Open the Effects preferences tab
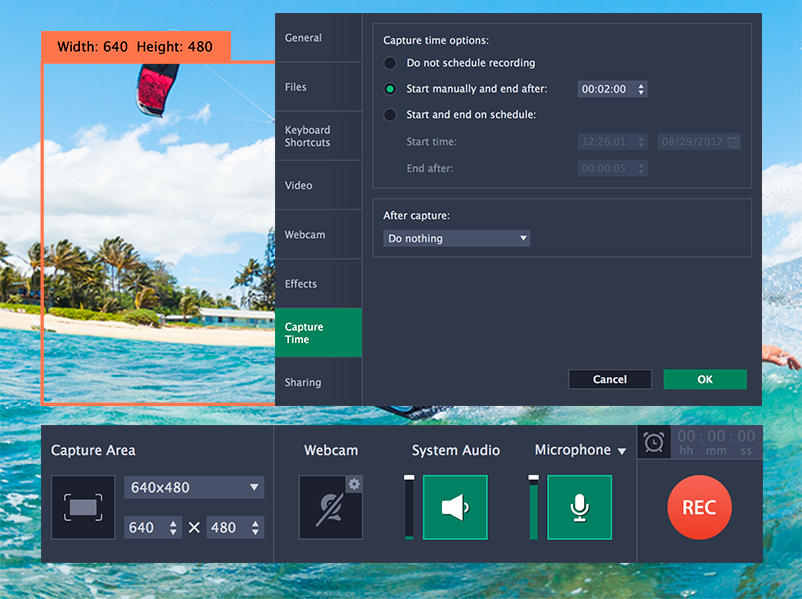Image resolution: width=802 pixels, height=599 pixels. [x=318, y=283]
